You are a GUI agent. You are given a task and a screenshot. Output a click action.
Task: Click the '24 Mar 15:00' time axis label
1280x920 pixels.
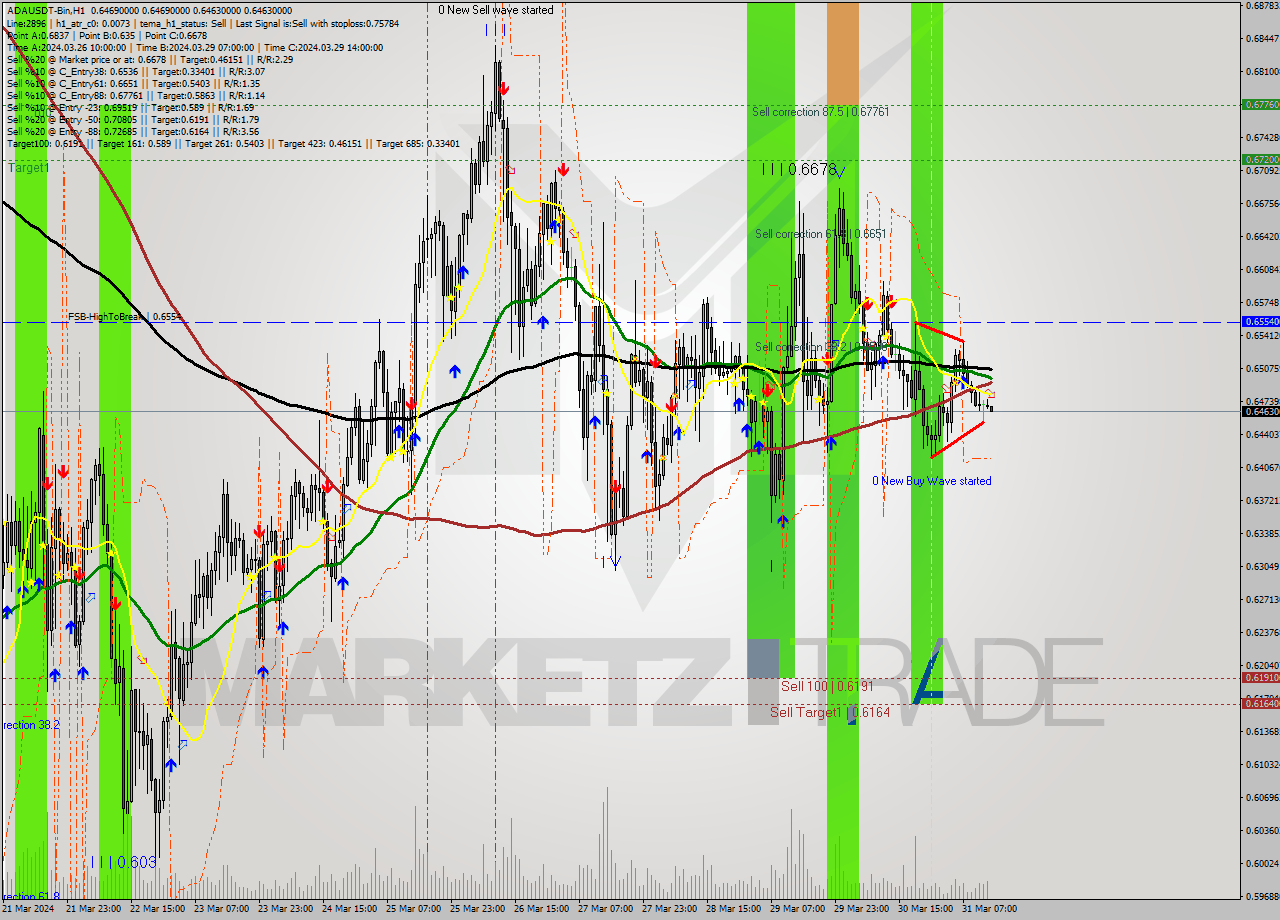[349, 909]
